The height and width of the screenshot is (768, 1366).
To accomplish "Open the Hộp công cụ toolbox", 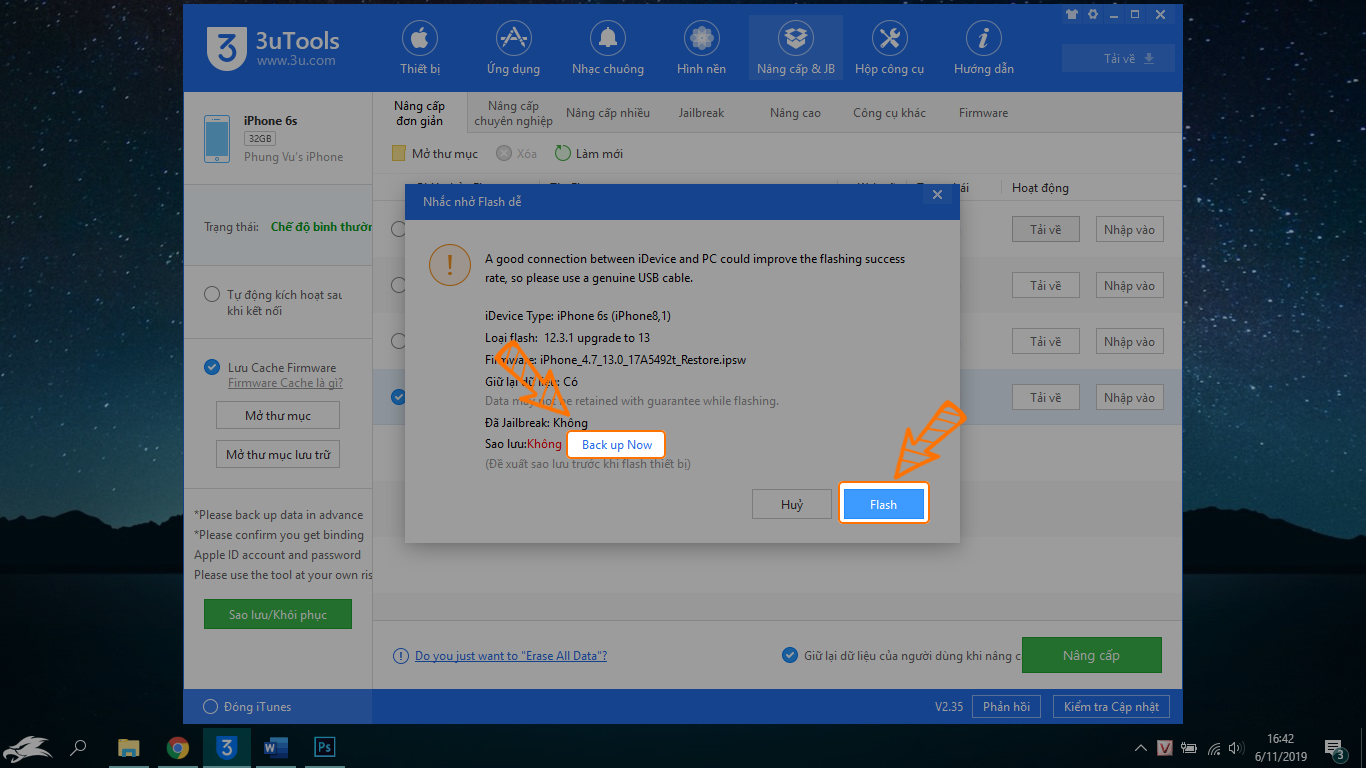I will (889, 48).
